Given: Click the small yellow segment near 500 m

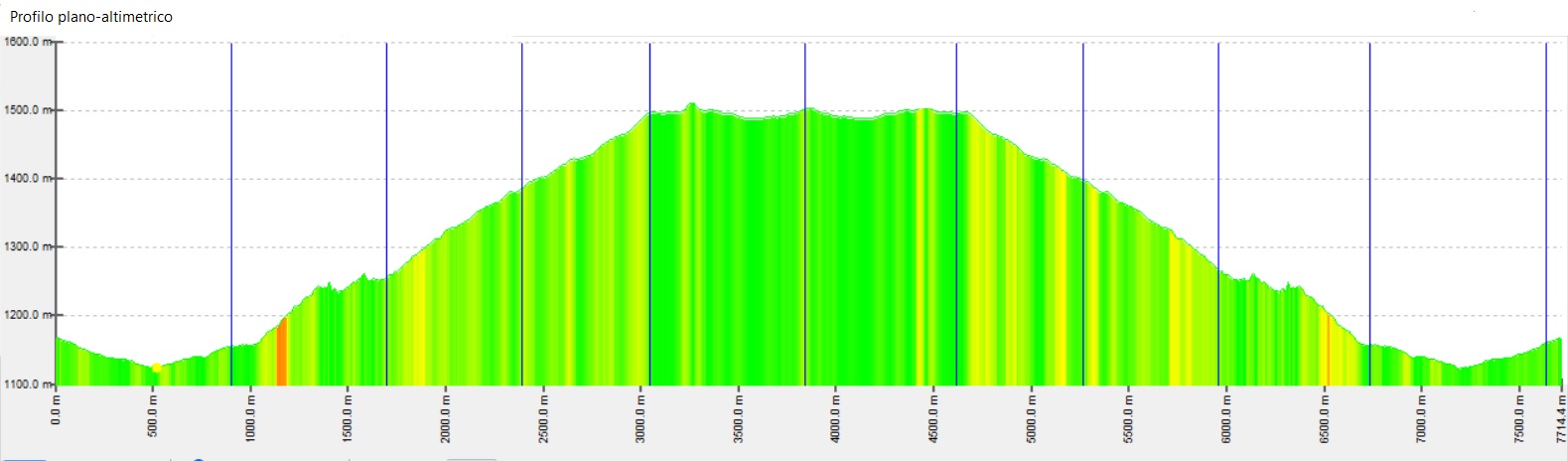Looking at the screenshot, I should coord(157,369).
